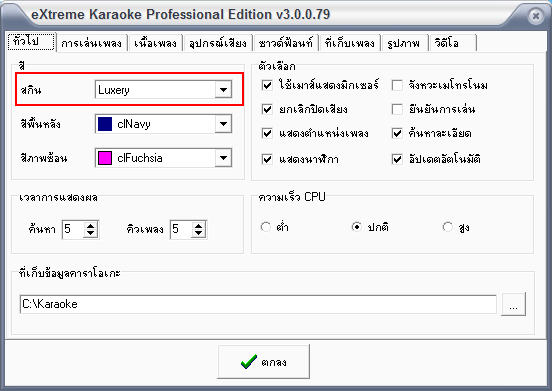Select the สูง CPU speed radio button
Viewport: 552px width, 391px height.
pyautogui.click(x=447, y=227)
